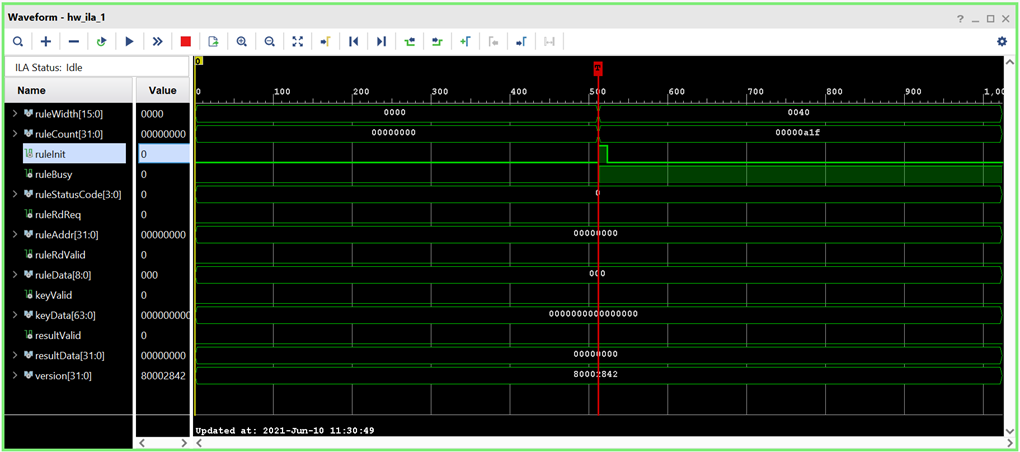
Task: Open help with the question mark icon
Action: tap(960, 19)
